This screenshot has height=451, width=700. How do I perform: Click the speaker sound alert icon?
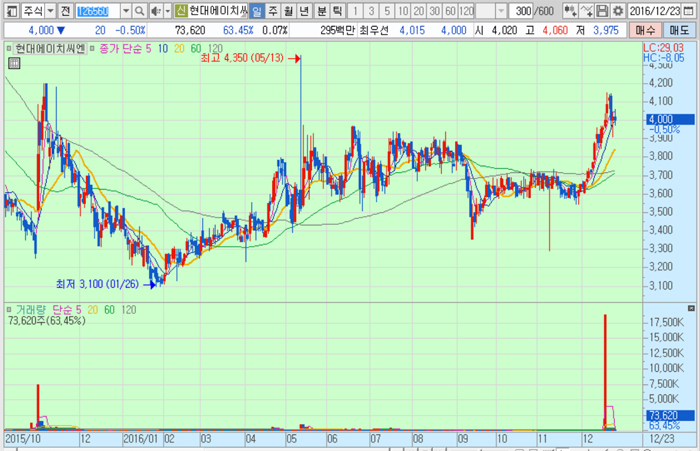tap(157, 10)
